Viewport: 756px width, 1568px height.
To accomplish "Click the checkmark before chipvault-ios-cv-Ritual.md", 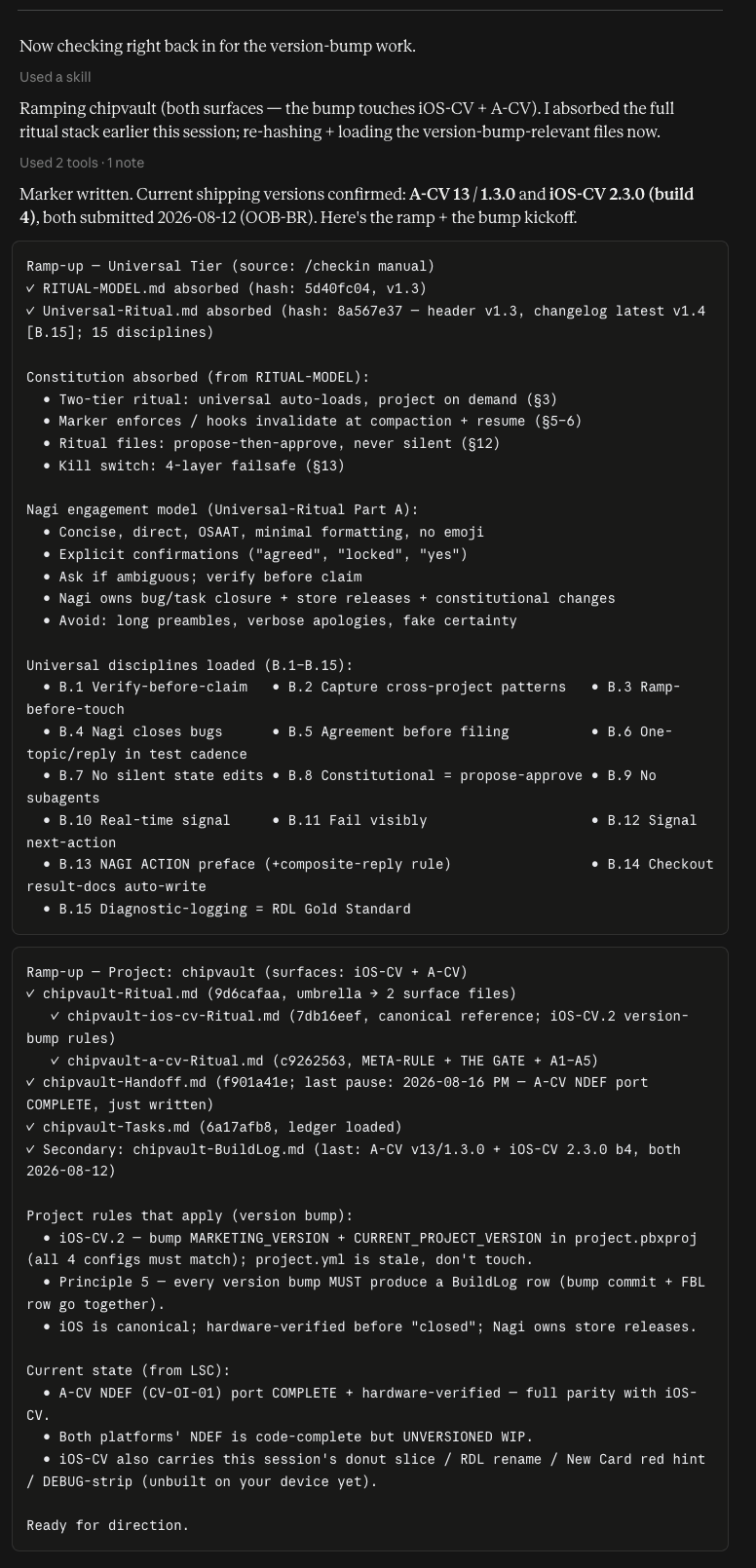I will point(56,1016).
